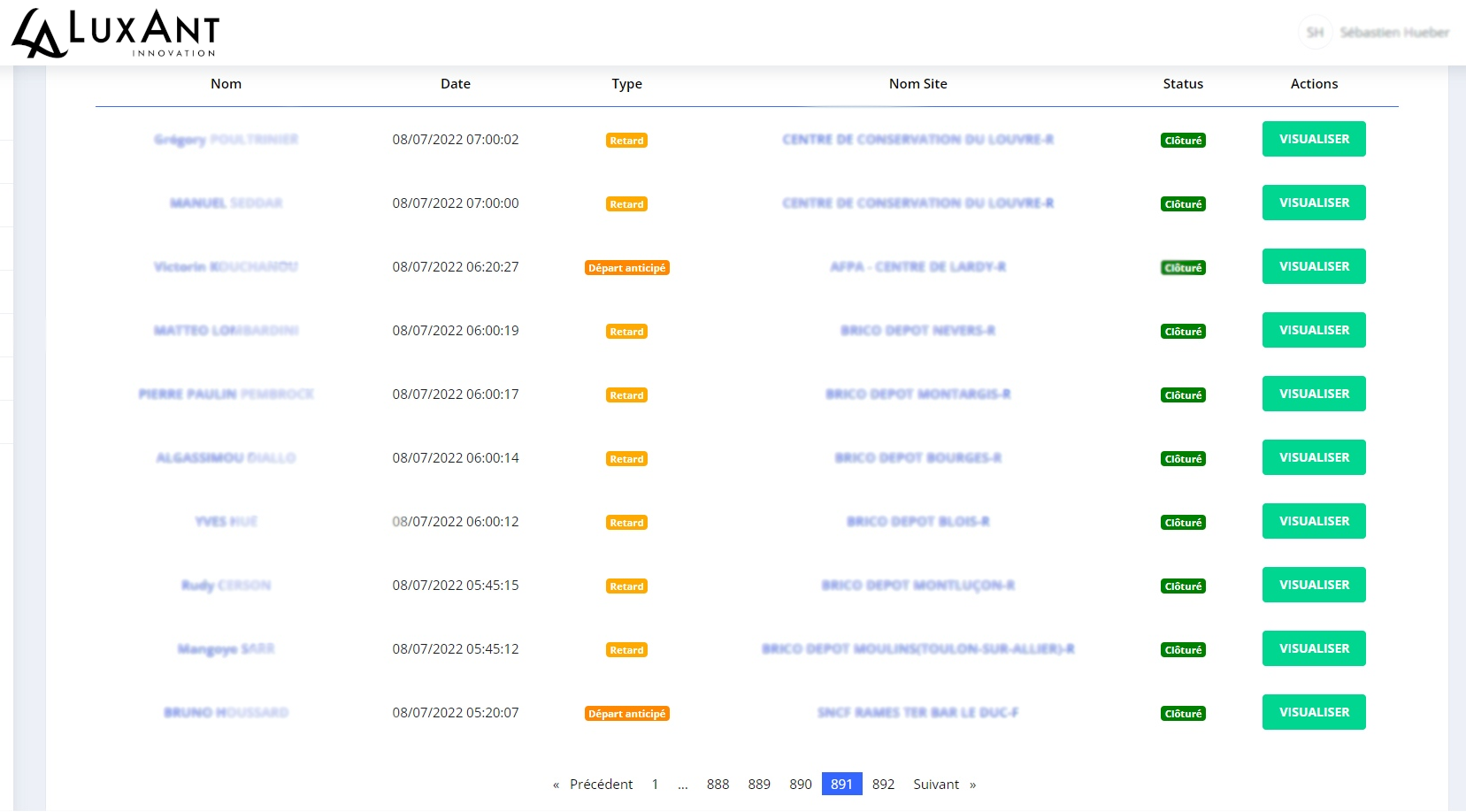The height and width of the screenshot is (812, 1466).
Task: Click the Départ anticipé badge at 06:20:27
Action: (626, 268)
